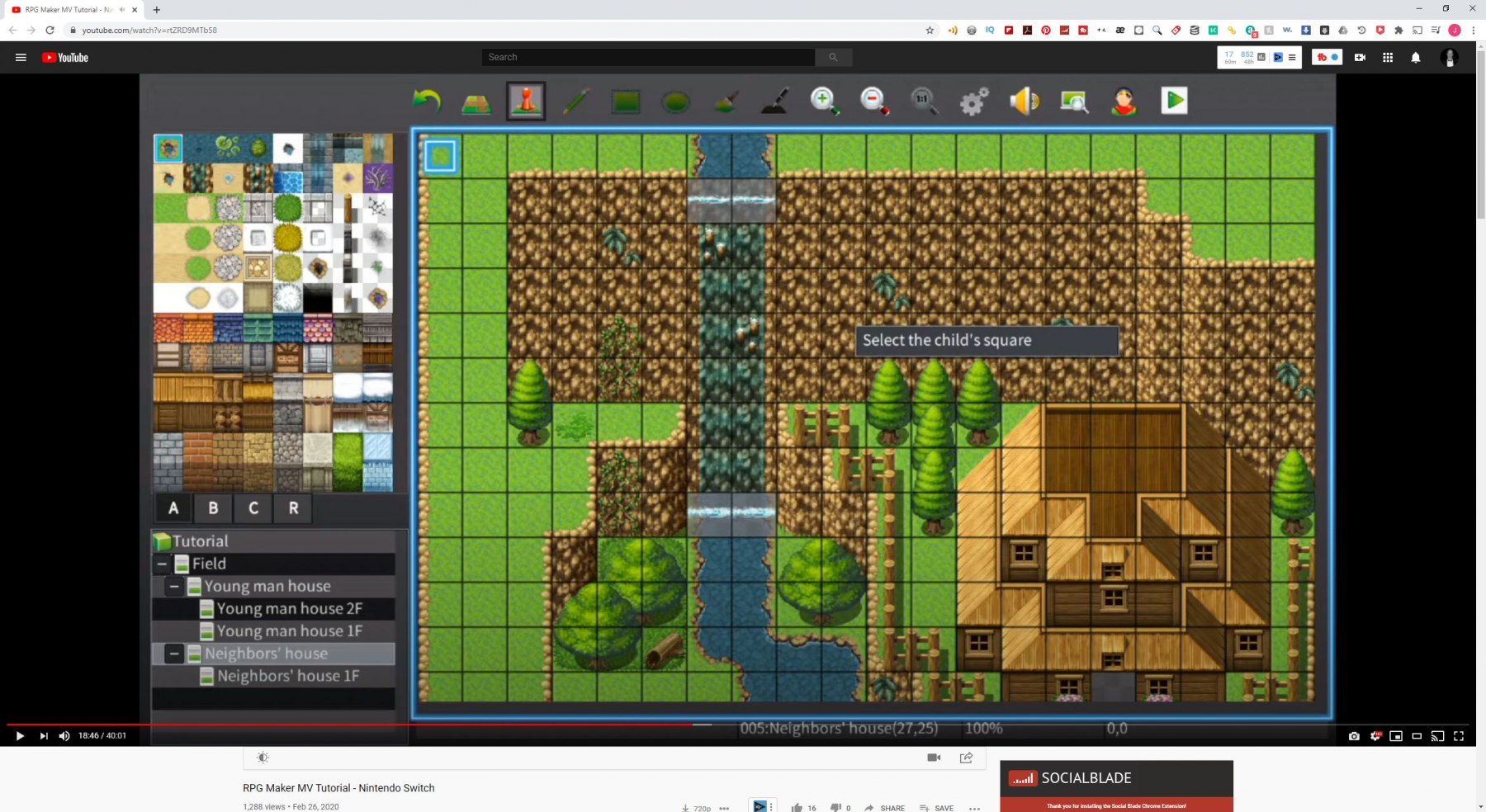Choose the Rectangle fill tool
The height and width of the screenshot is (812, 1486).
coord(626,101)
